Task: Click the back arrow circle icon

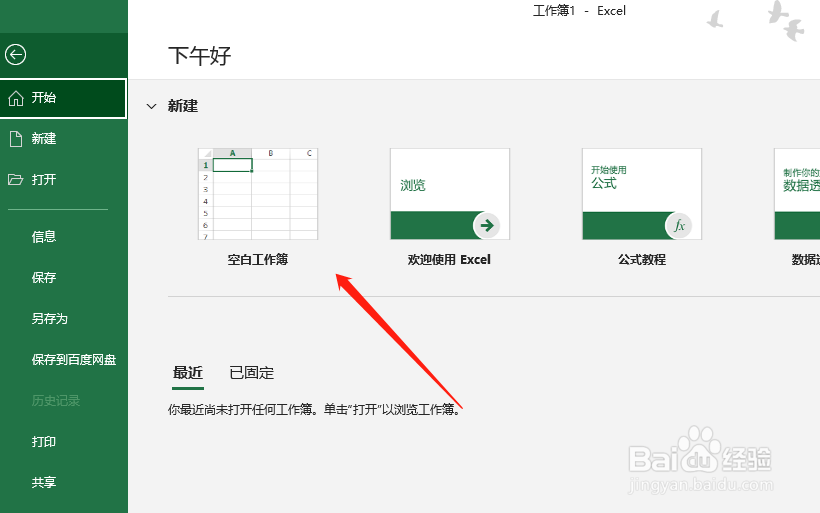Action: pyautogui.click(x=15, y=54)
